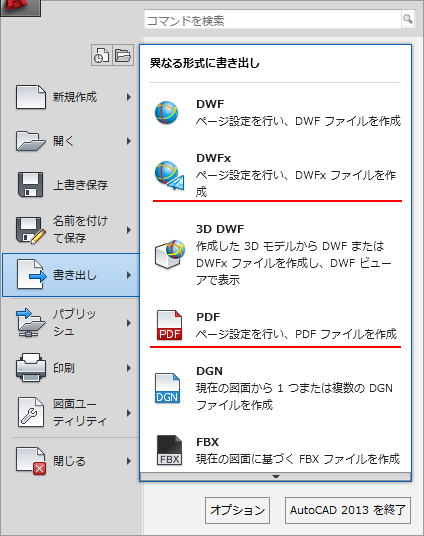Select DWFx export option icon
424x536 pixels.
tap(169, 176)
